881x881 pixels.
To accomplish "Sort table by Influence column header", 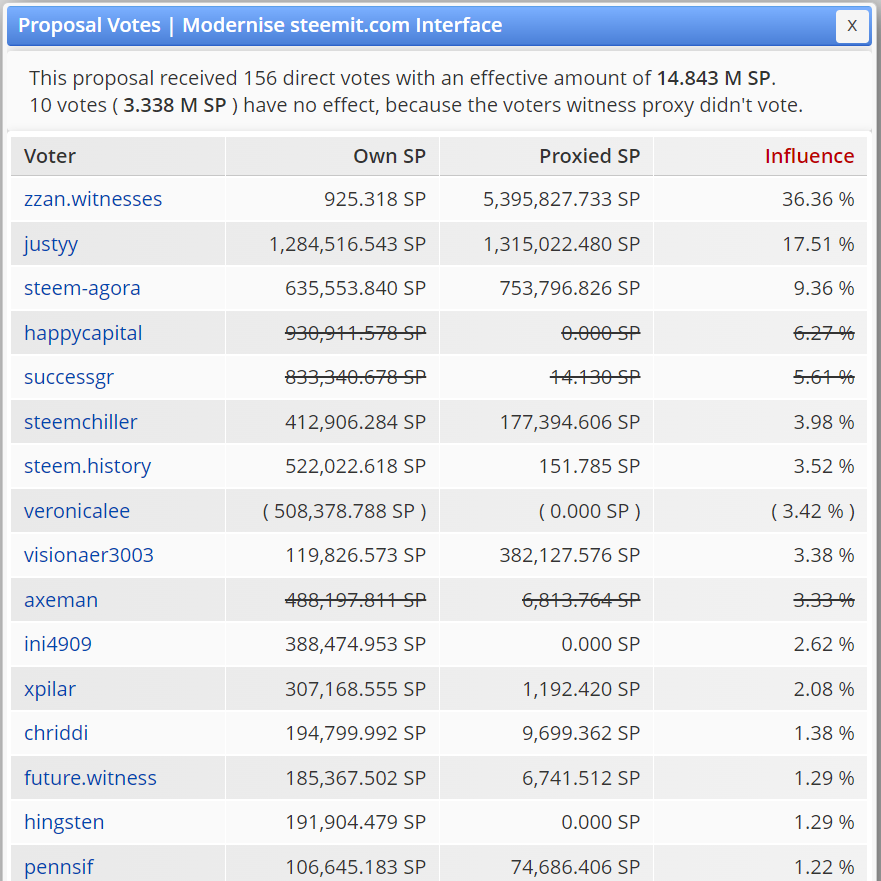I will 809,156.
